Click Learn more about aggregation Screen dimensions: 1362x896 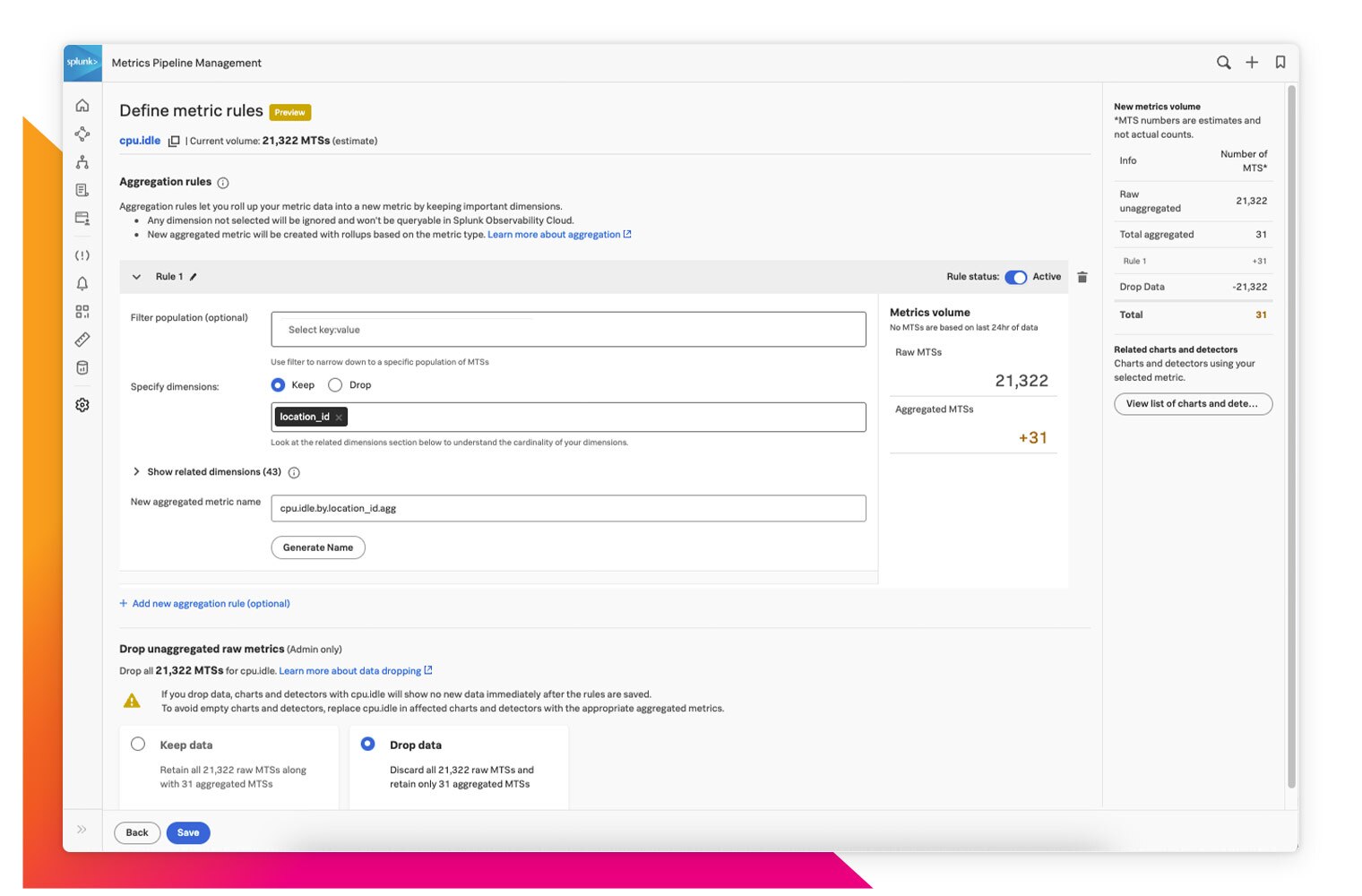tap(554, 234)
